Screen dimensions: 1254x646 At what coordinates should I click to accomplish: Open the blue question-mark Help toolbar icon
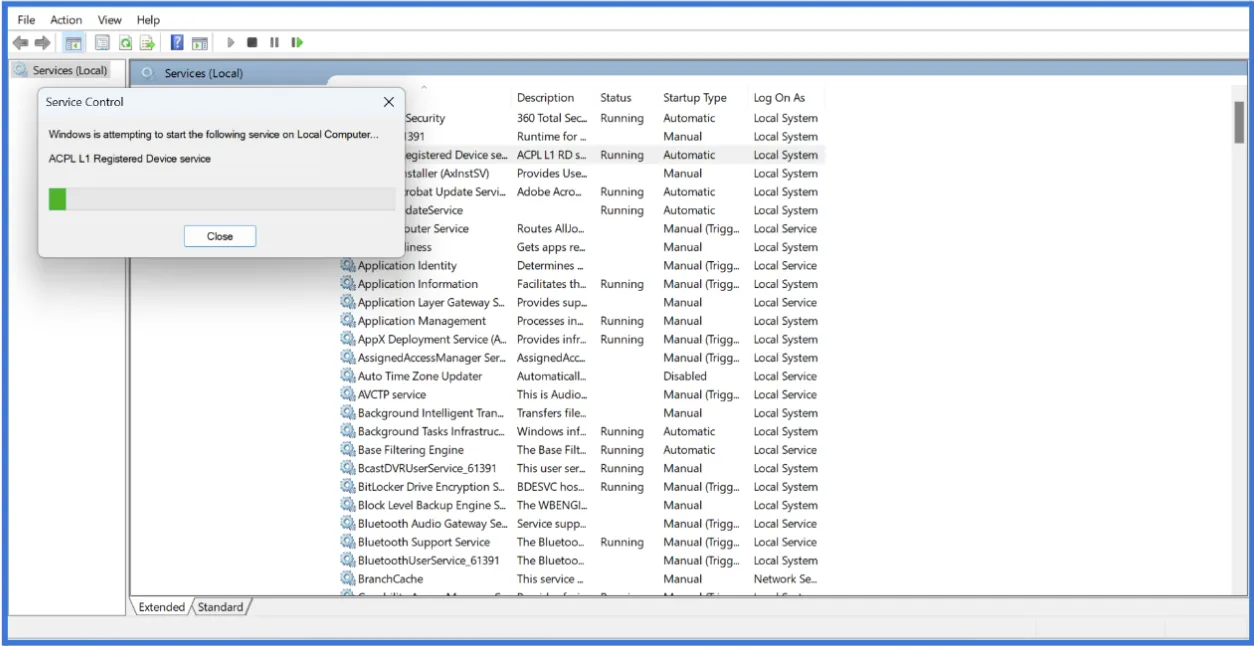pyautogui.click(x=177, y=43)
